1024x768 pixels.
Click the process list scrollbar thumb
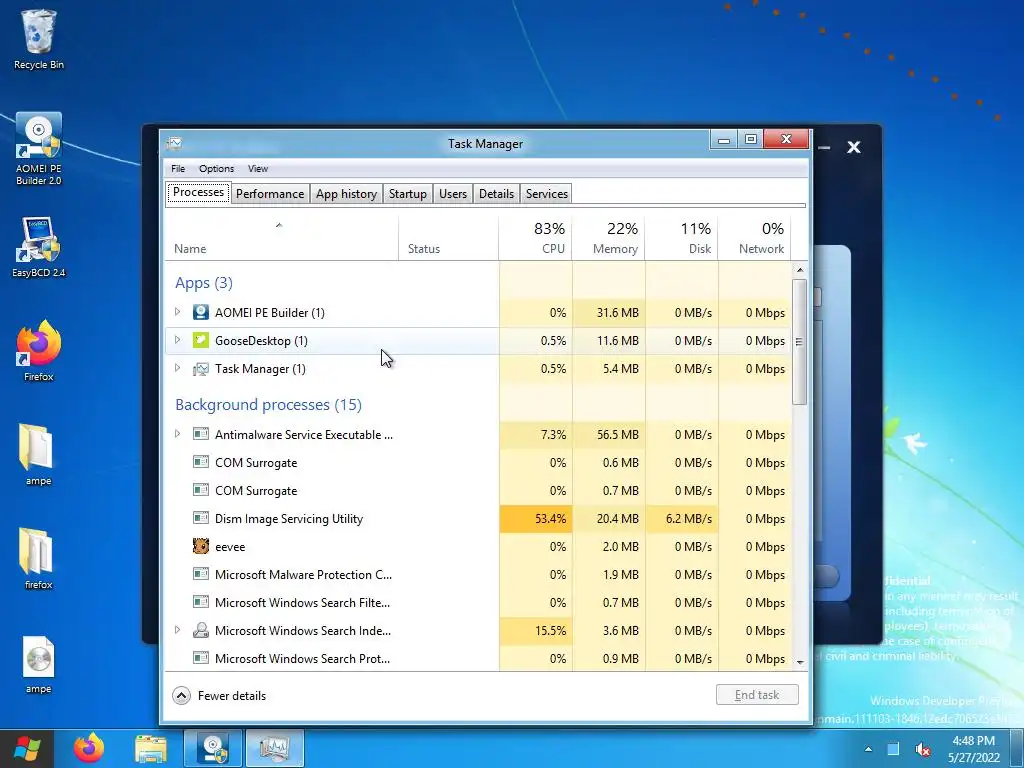(x=799, y=342)
